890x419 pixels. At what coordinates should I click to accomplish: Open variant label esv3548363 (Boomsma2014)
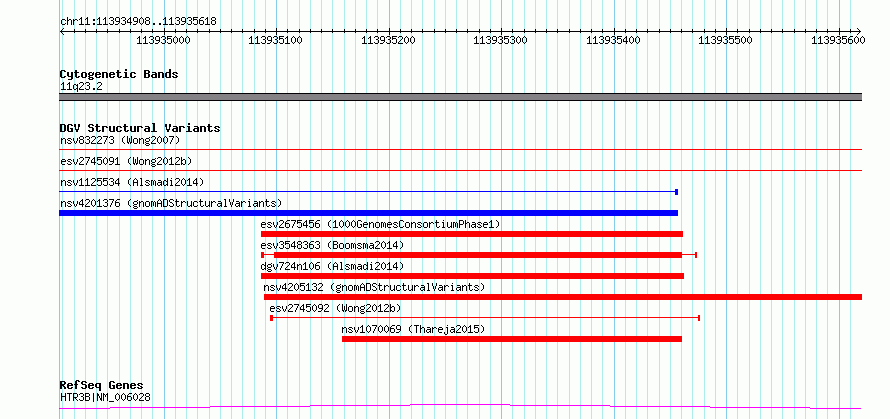pyautogui.click(x=332, y=245)
